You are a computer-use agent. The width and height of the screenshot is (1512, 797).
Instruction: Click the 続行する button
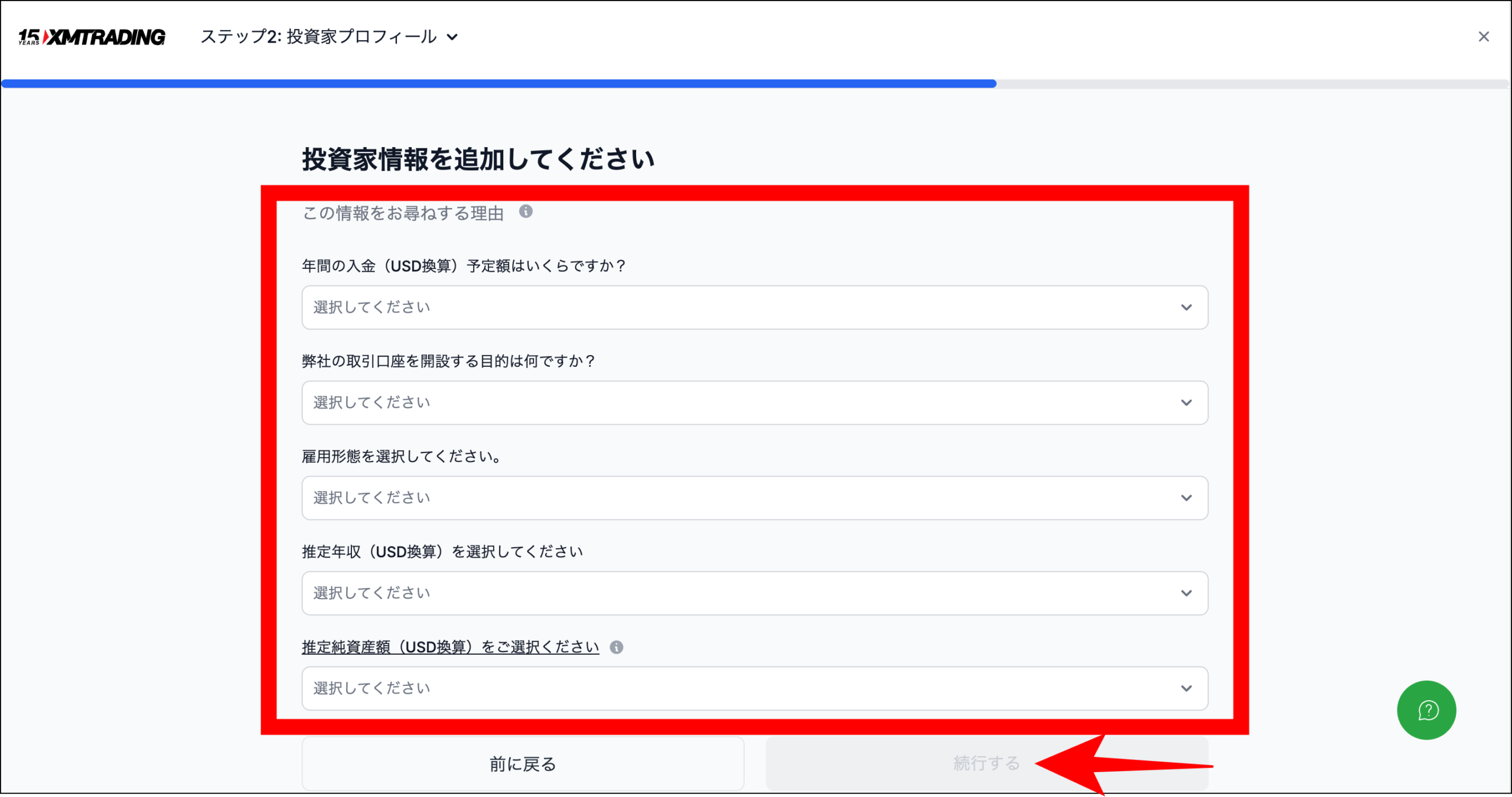pyautogui.click(x=986, y=763)
